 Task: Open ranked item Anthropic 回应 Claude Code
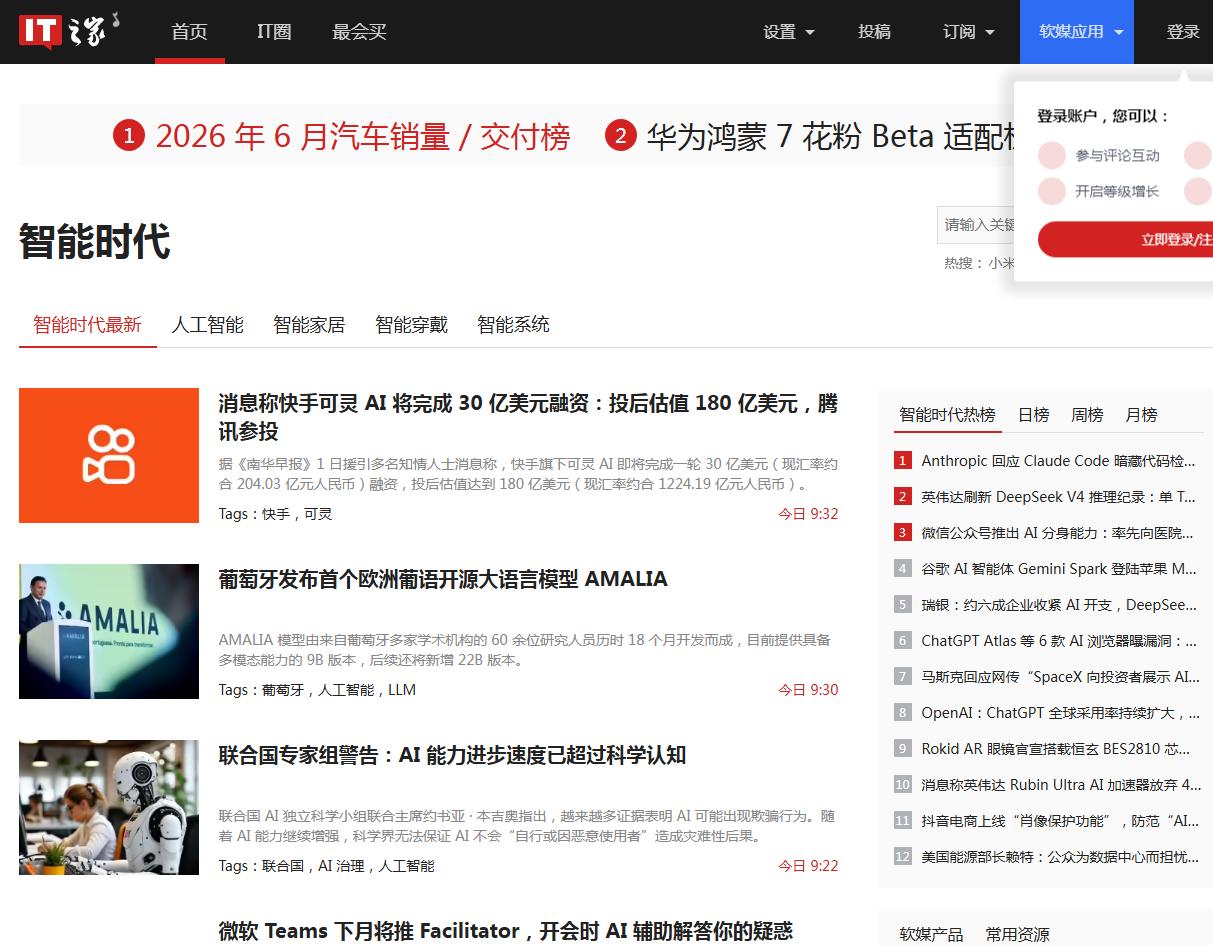[x=1058, y=461]
